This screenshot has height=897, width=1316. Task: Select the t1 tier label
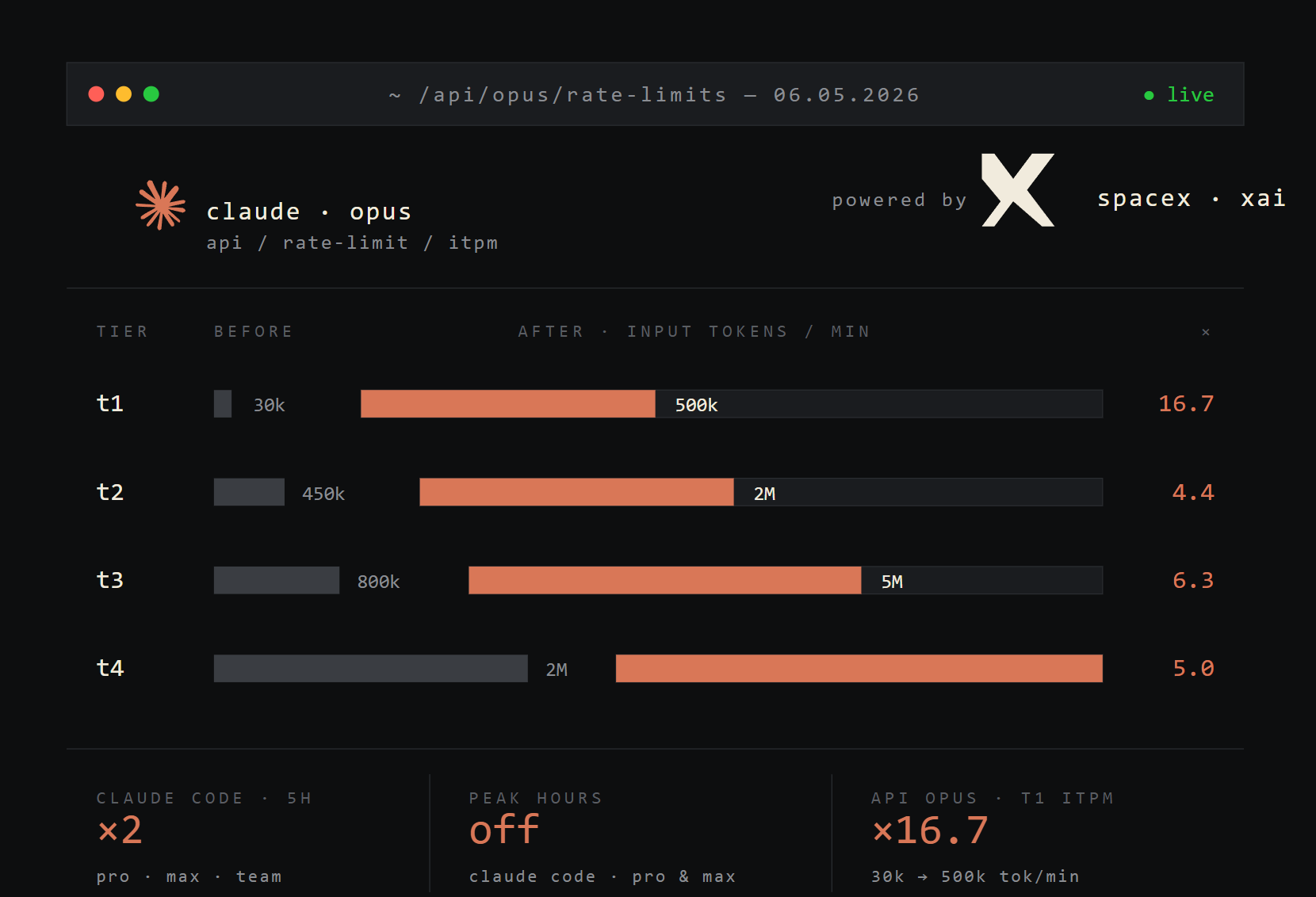(x=110, y=403)
